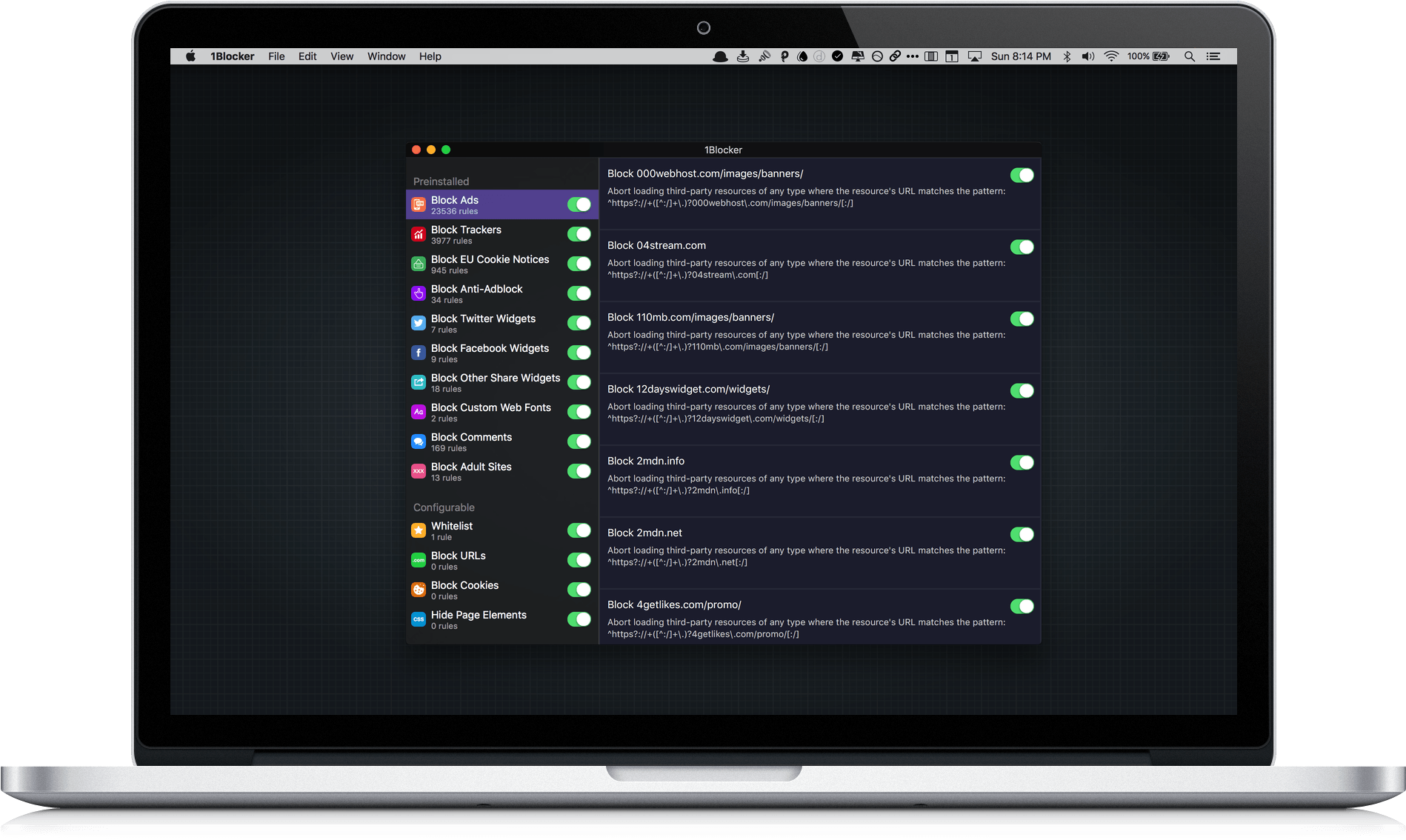Toggle the Block URLs switch
This screenshot has height=840, width=1406.
coord(579,560)
